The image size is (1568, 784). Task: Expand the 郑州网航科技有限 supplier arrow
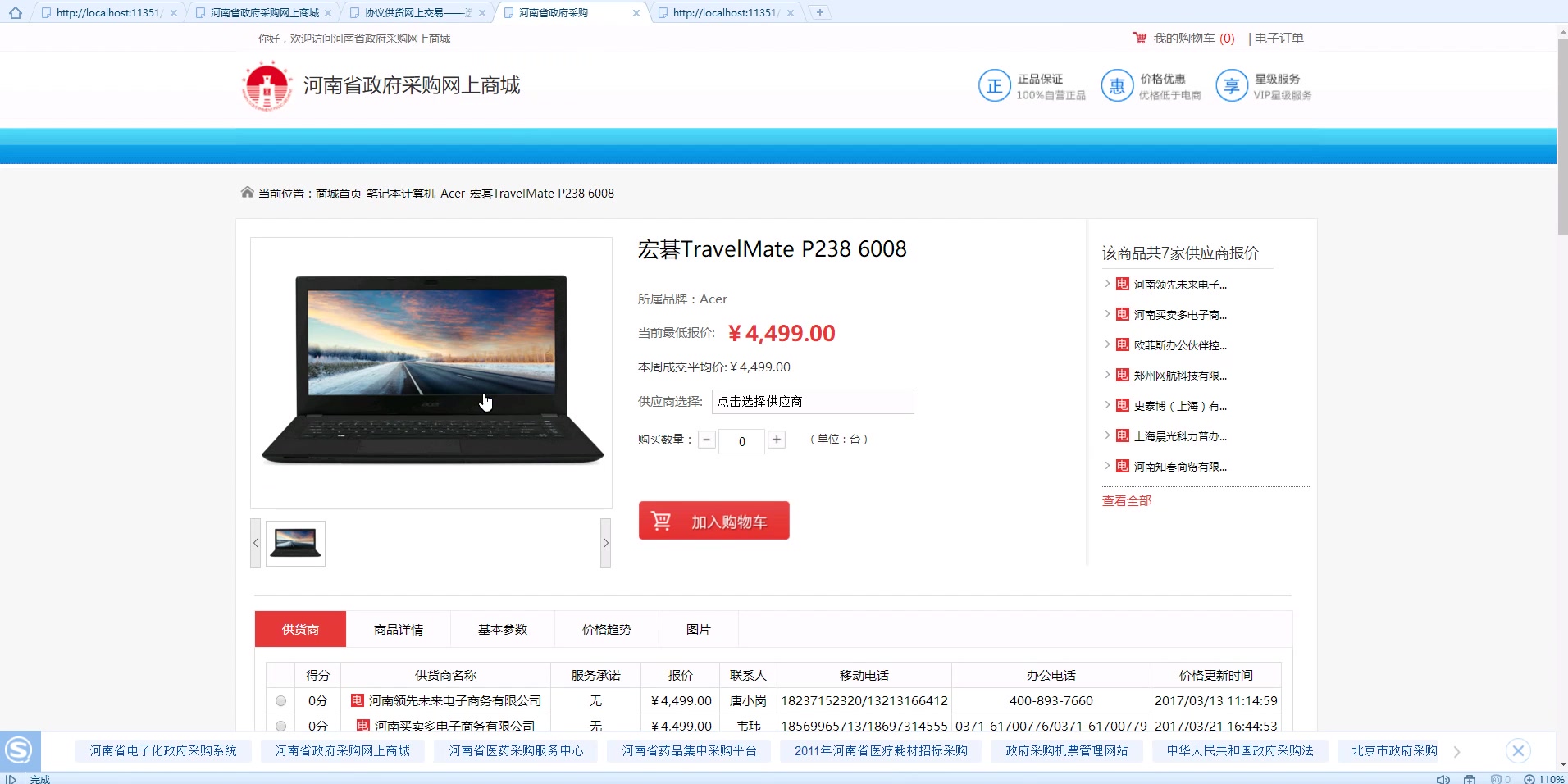[x=1107, y=375]
